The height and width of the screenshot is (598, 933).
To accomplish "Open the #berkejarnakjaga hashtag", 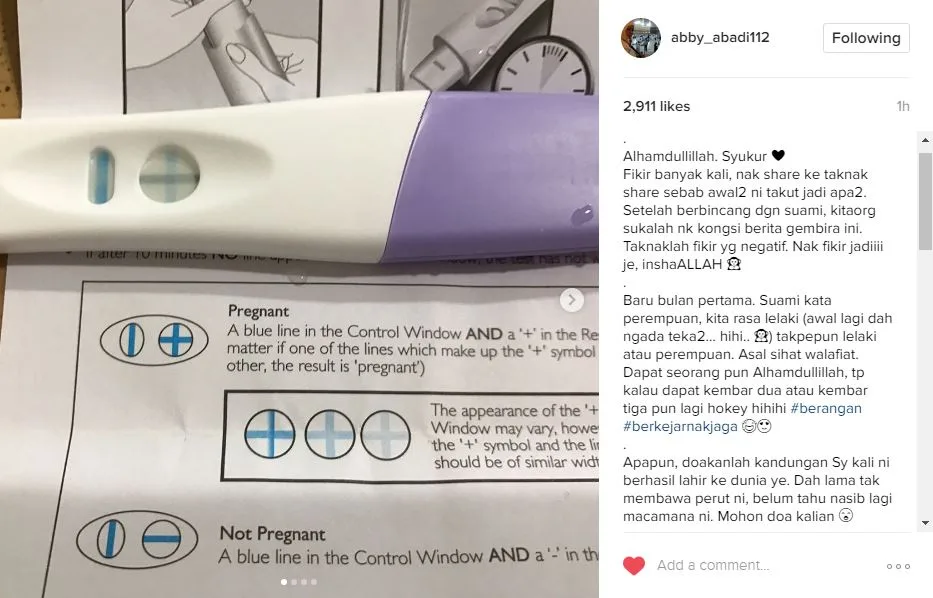I will [x=680, y=427].
